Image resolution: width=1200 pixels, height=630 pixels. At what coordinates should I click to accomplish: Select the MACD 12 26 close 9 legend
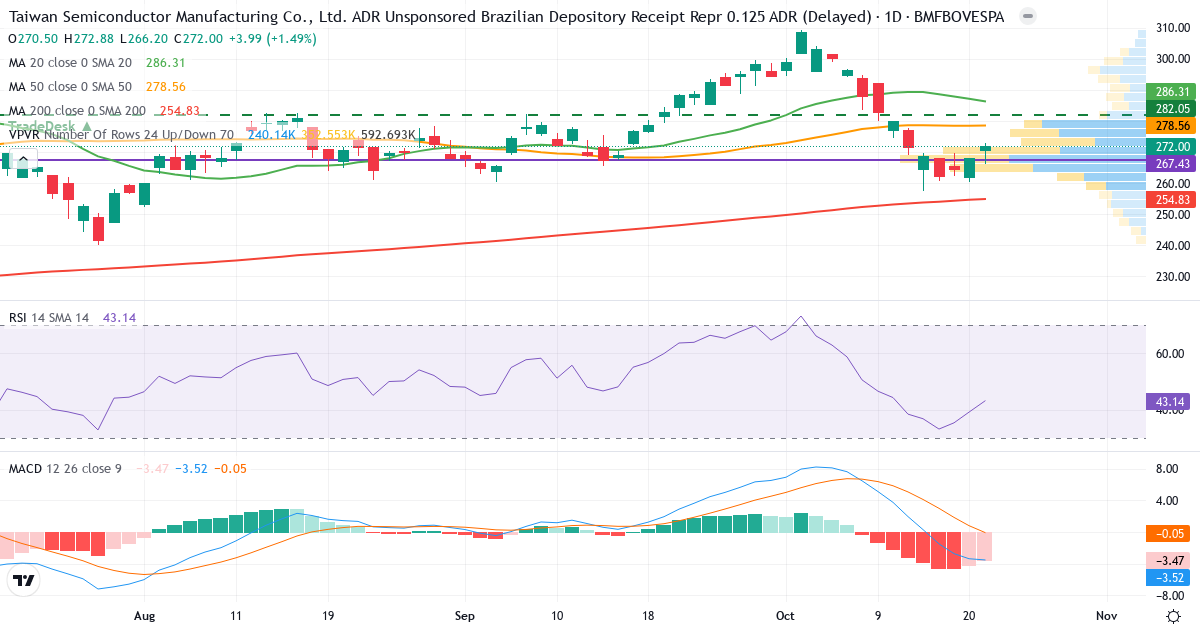coord(65,468)
